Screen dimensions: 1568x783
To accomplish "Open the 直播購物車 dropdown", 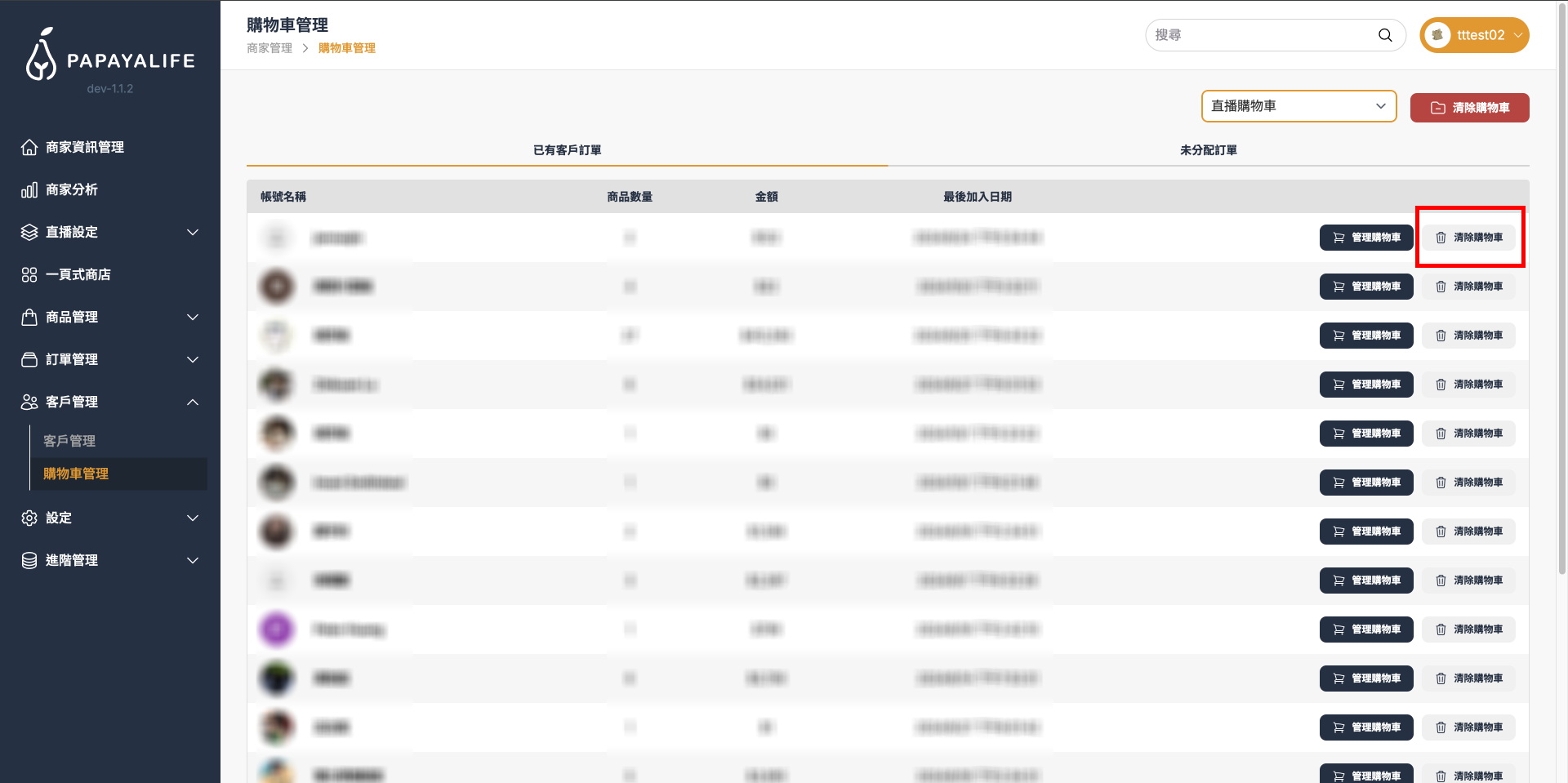I will pos(1298,106).
